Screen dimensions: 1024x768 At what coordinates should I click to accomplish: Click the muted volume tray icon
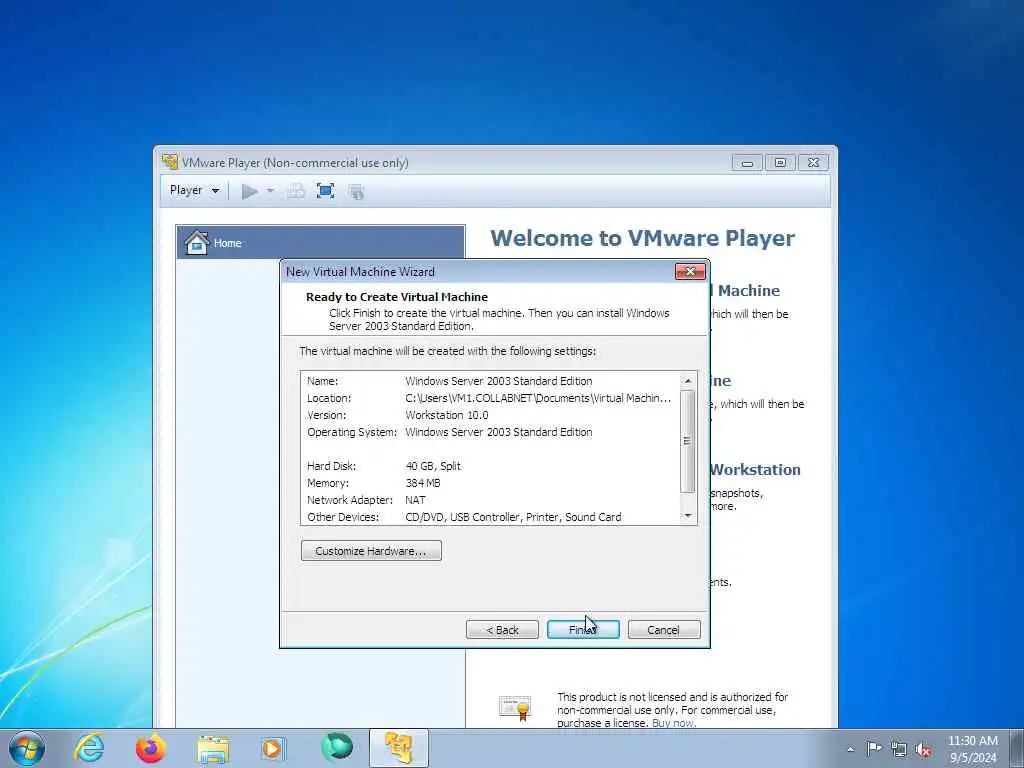coord(923,749)
